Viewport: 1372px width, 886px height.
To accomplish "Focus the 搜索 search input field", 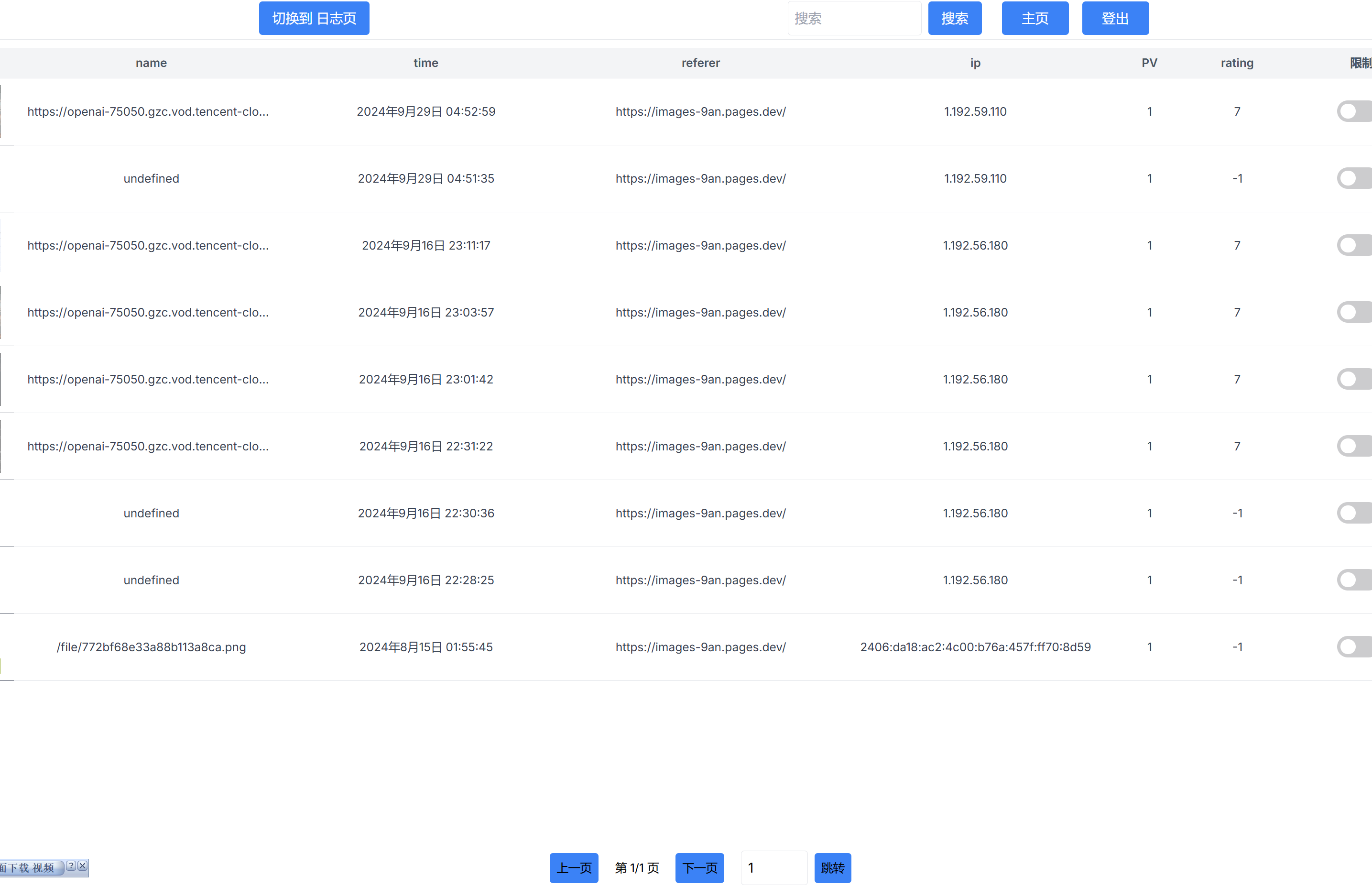I will coord(854,19).
